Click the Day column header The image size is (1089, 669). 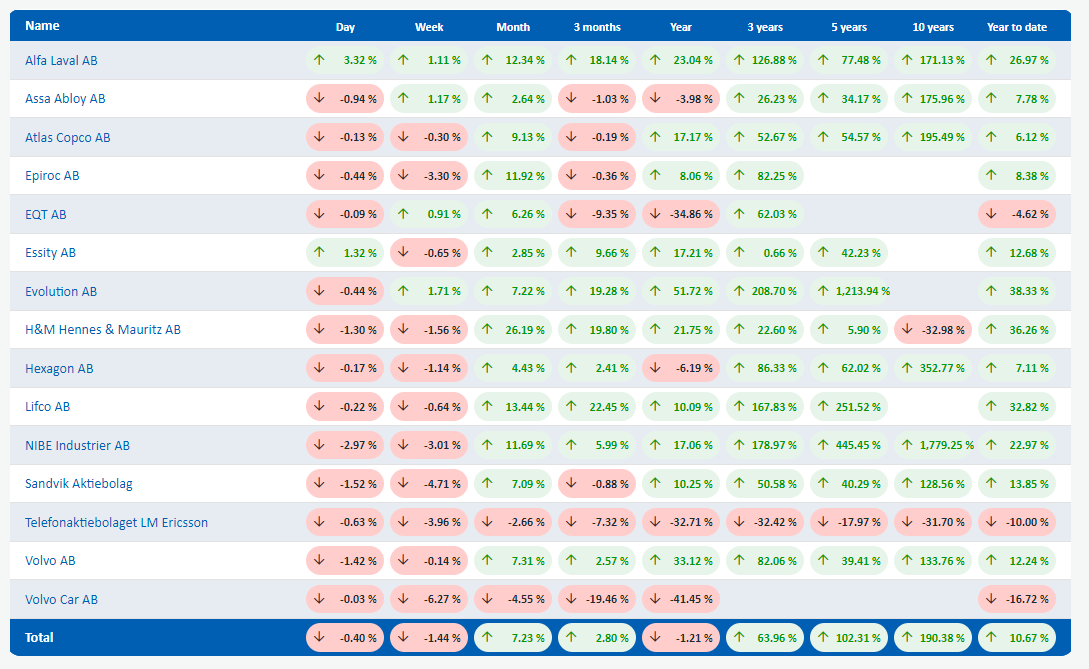345,27
